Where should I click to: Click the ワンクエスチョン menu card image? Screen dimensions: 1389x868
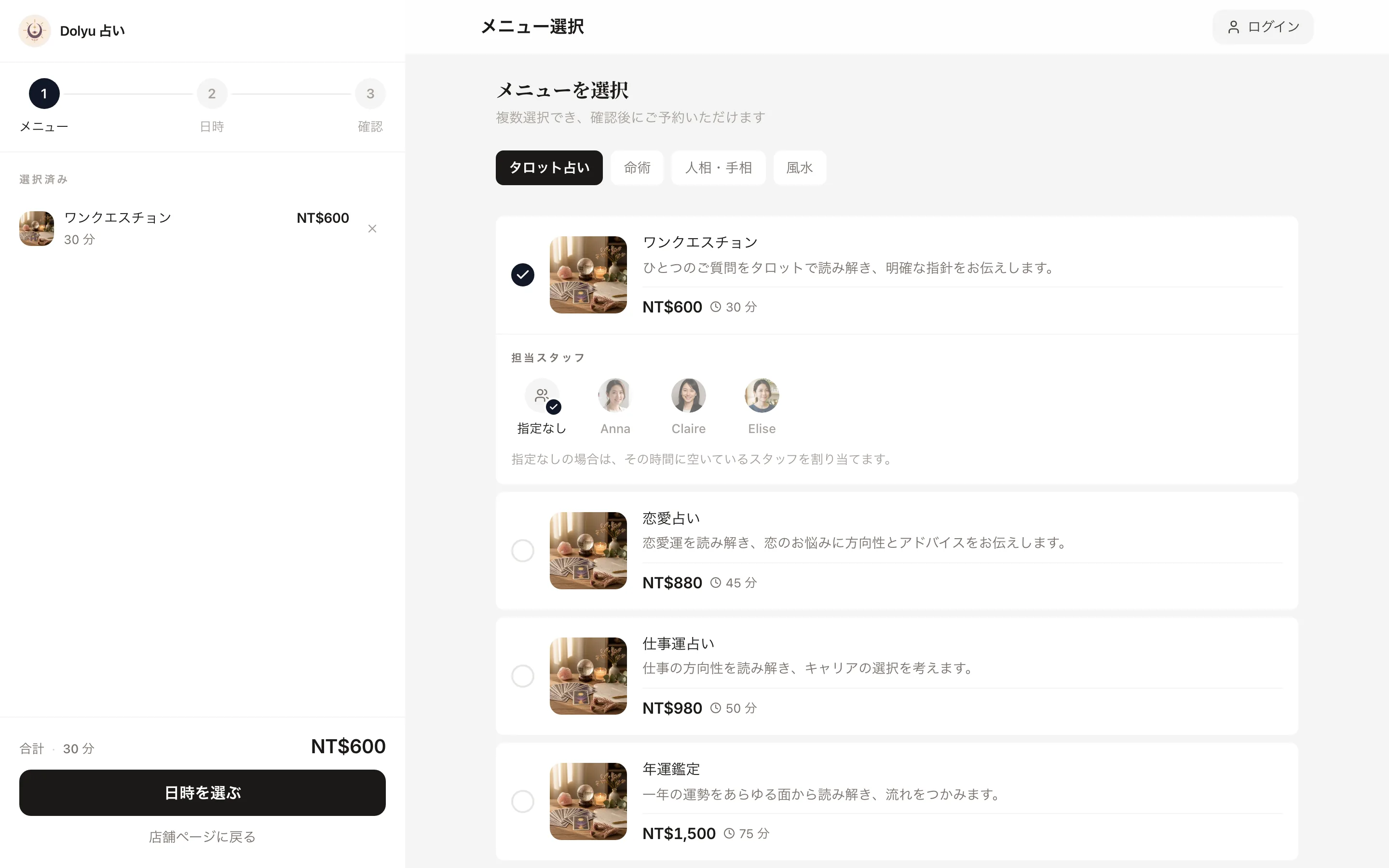(588, 274)
